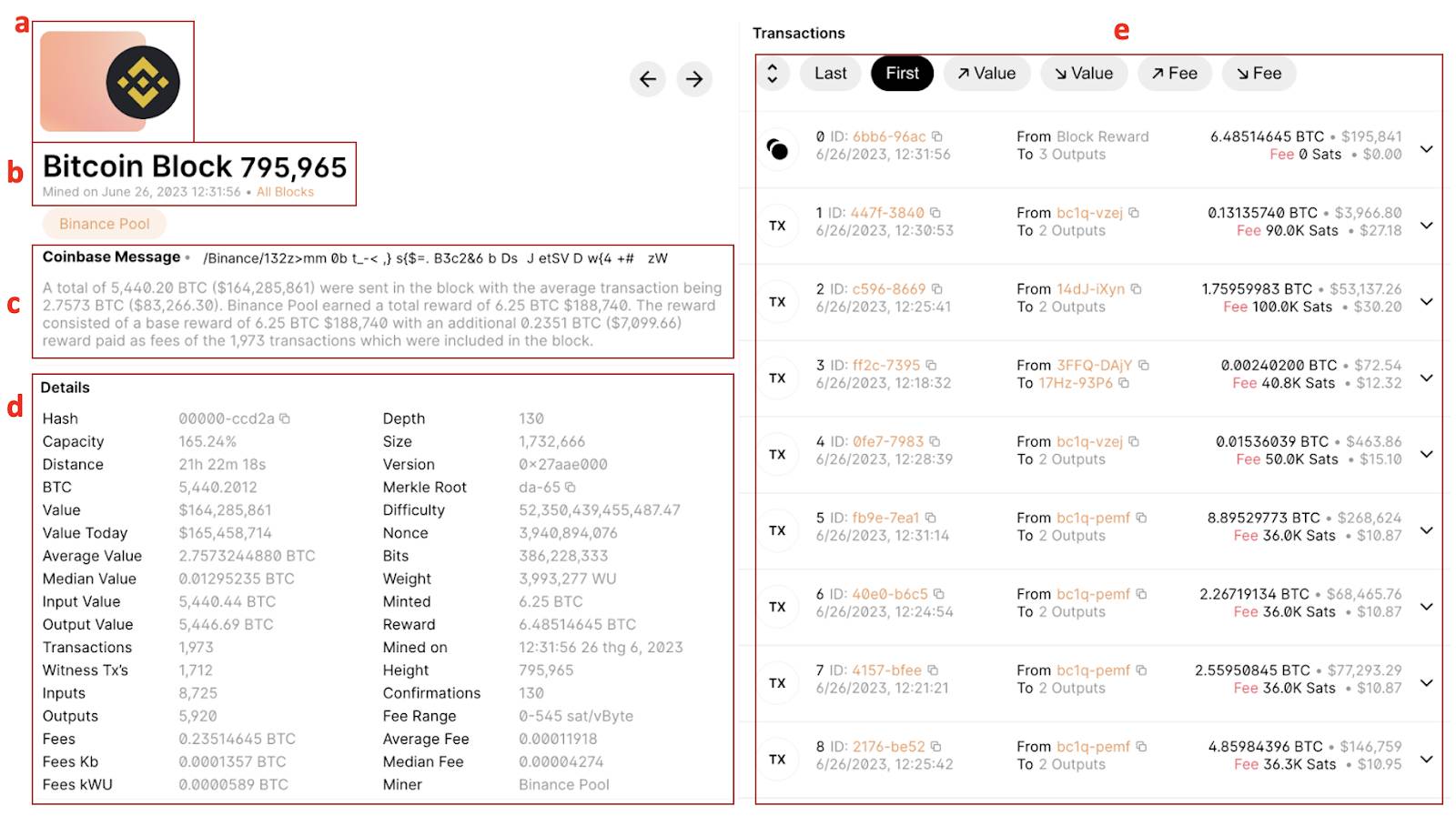Expand transaction 0 block reward row
Image resolution: width=1456 pixels, height=816 pixels.
tap(1426, 149)
